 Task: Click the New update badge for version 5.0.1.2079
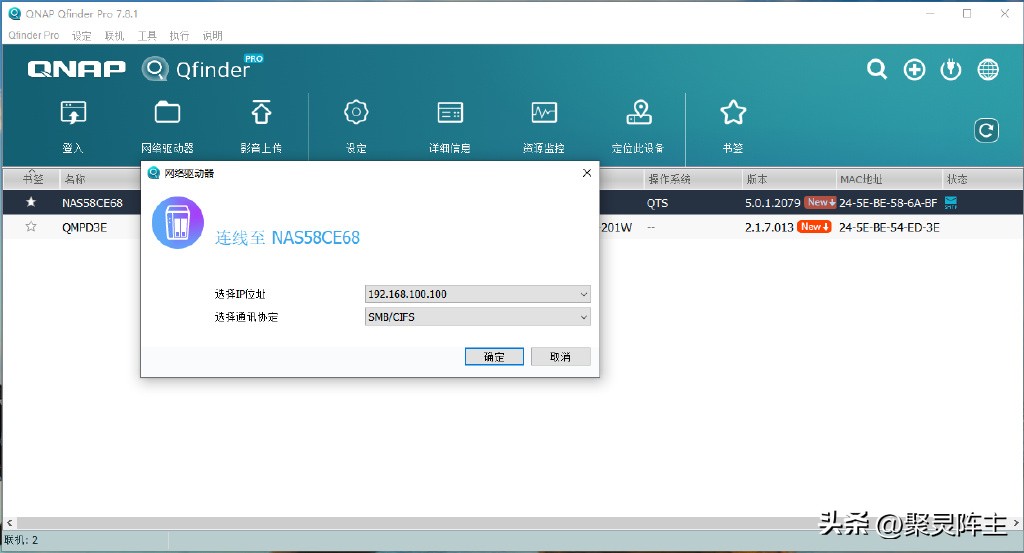coord(820,202)
